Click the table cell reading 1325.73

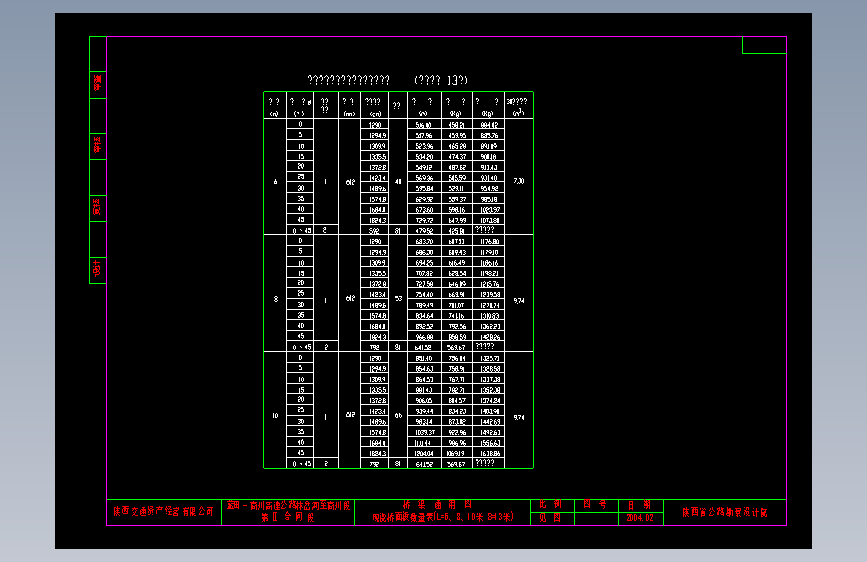[489, 358]
